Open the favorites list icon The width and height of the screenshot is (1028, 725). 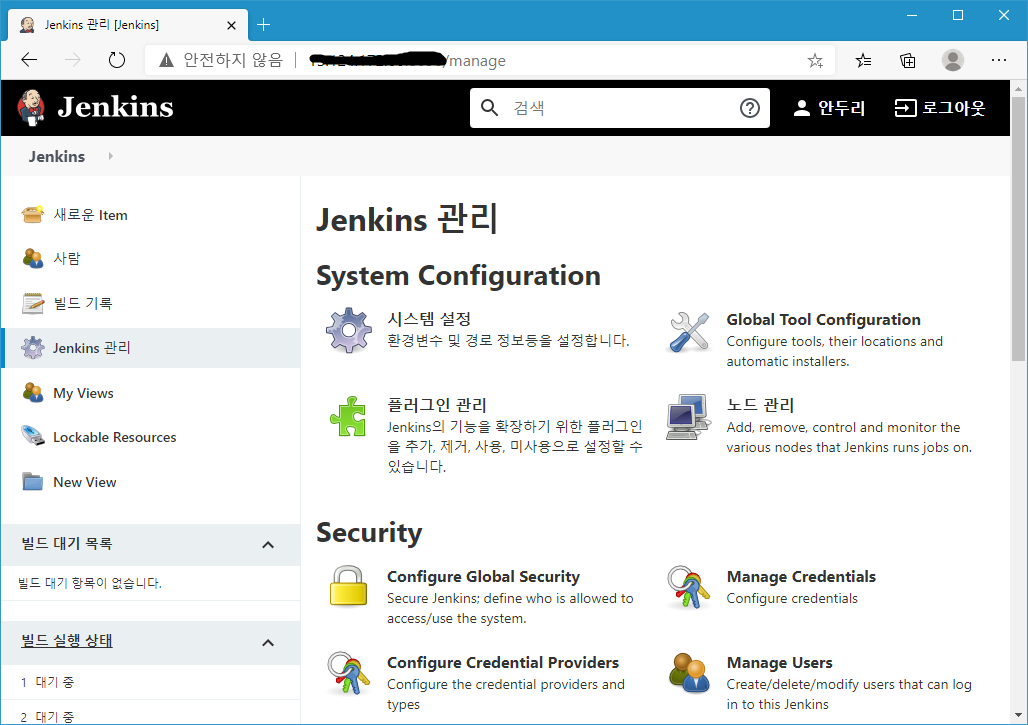[x=863, y=61]
